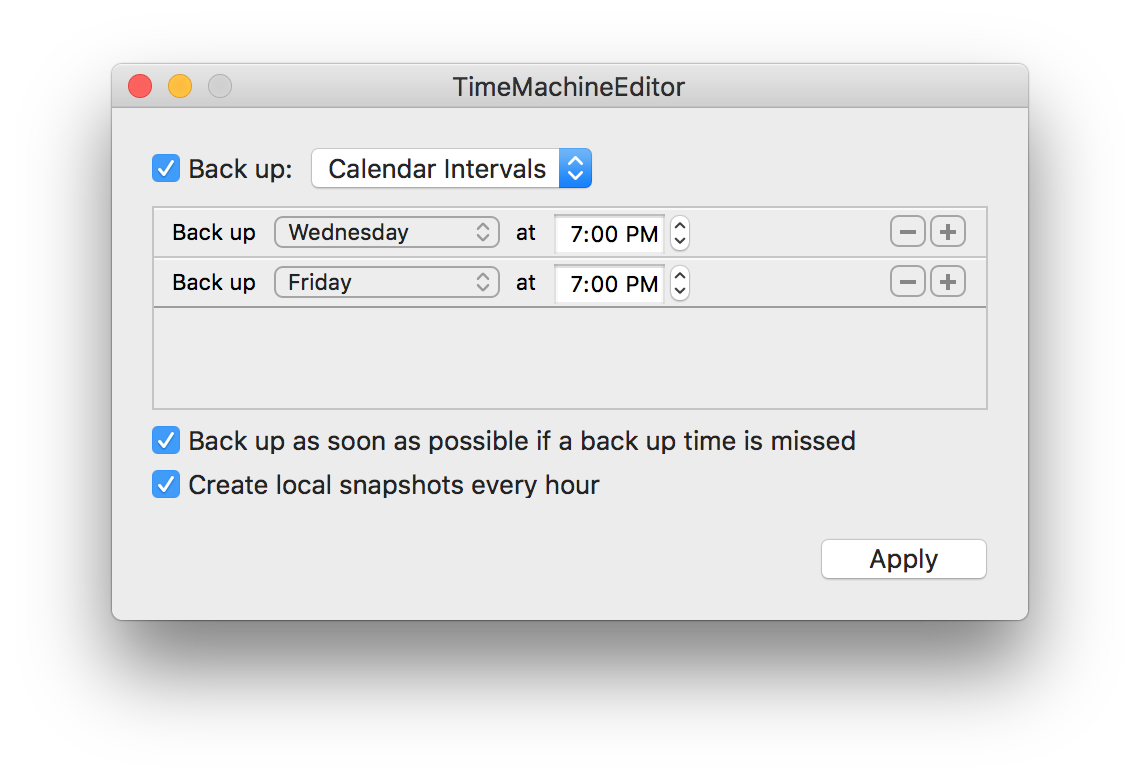Minimize the TimeMachineEditor window
The width and height of the screenshot is (1140, 780).
(180, 87)
